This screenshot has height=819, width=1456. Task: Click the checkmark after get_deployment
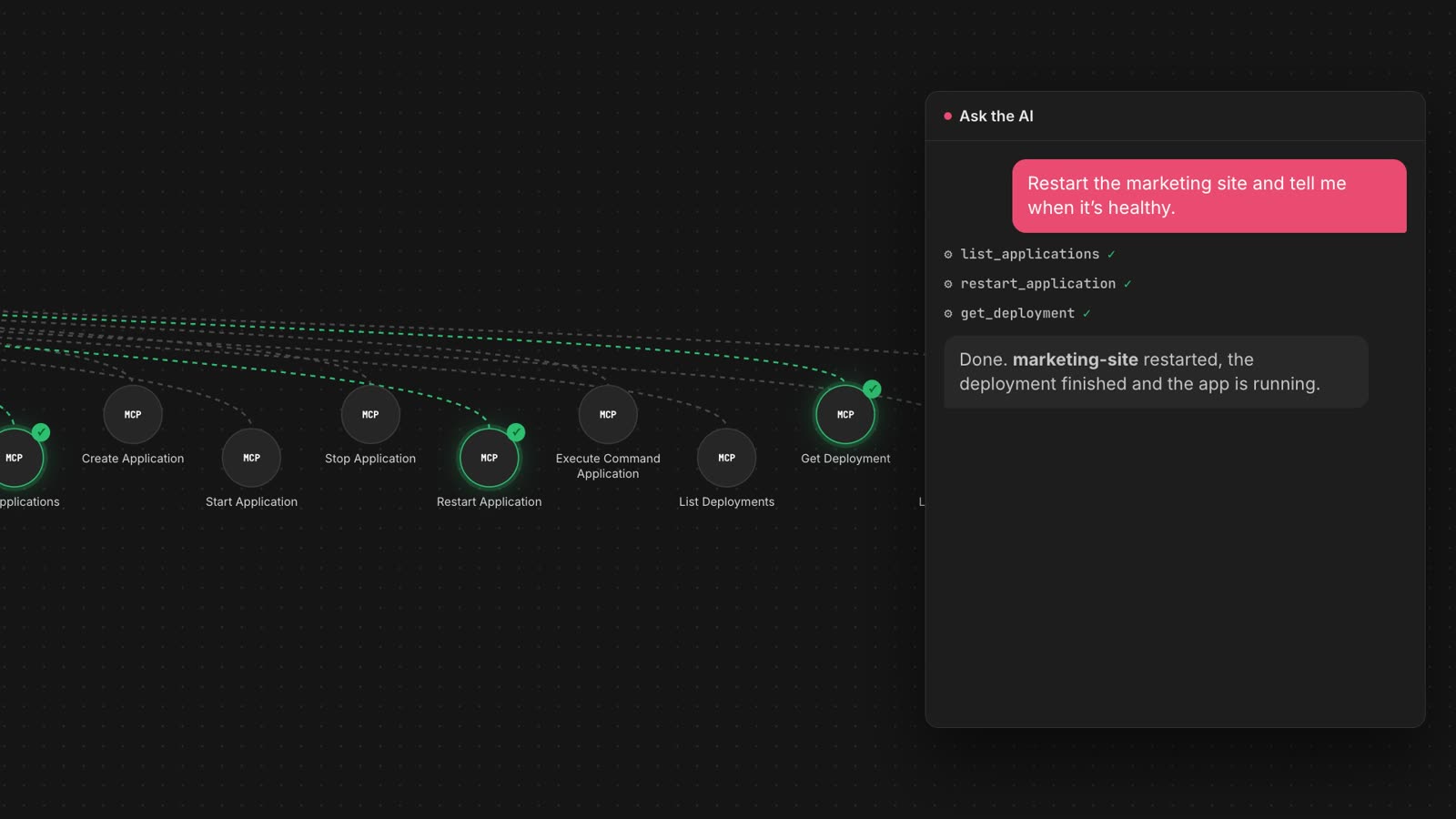[1087, 314]
